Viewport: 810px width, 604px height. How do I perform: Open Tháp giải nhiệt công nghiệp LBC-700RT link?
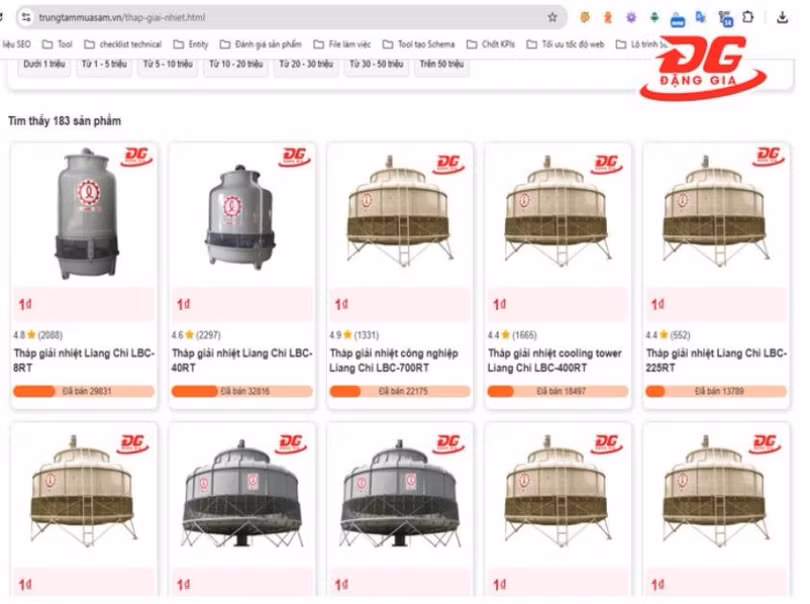tap(394, 361)
